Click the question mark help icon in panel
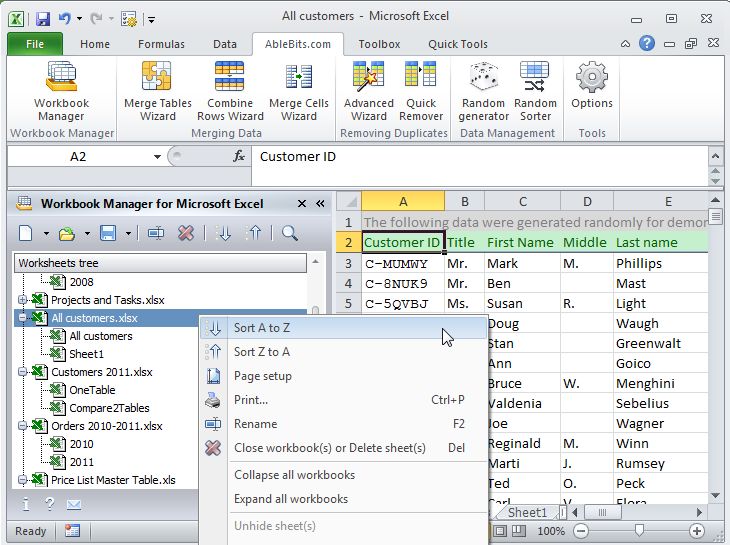The height and width of the screenshot is (545, 730). 50,504
